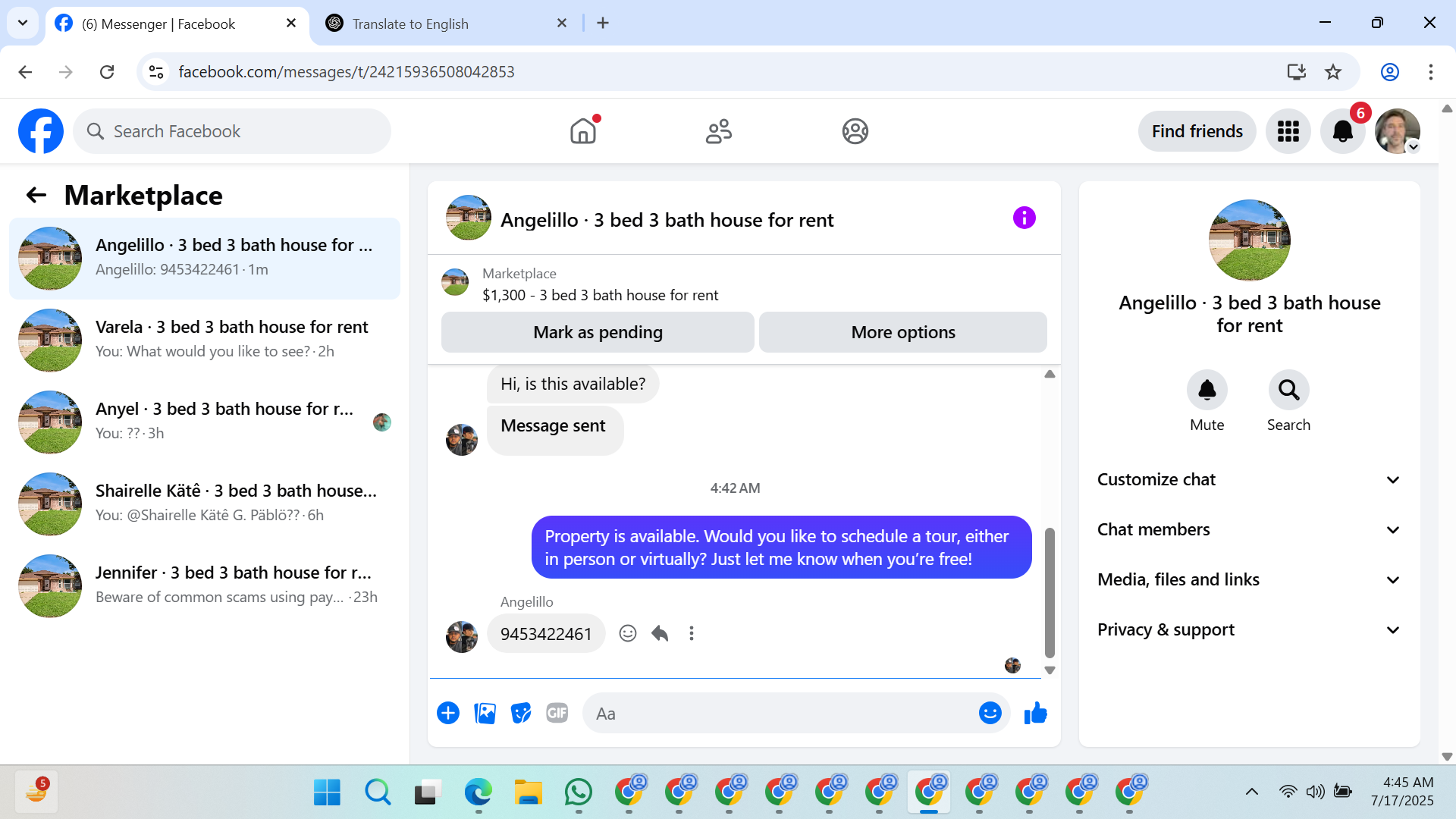Open a new Chrome tab

[x=603, y=23]
